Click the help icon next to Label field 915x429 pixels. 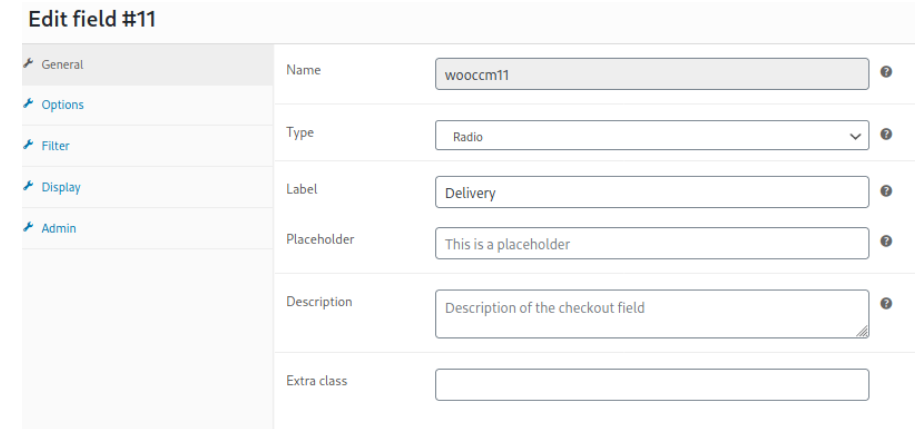point(886,191)
